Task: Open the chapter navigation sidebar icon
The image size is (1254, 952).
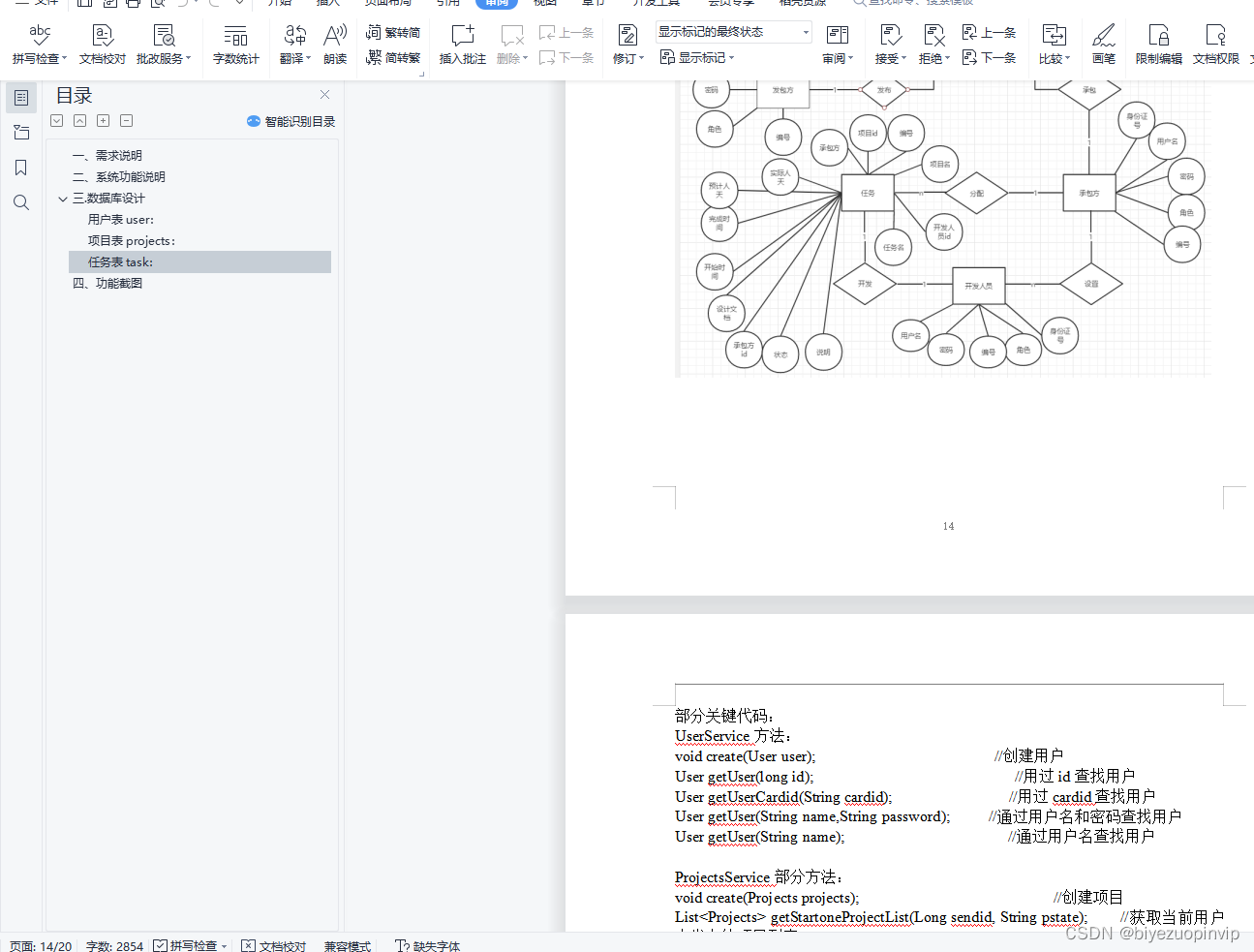Action: pos(21,133)
